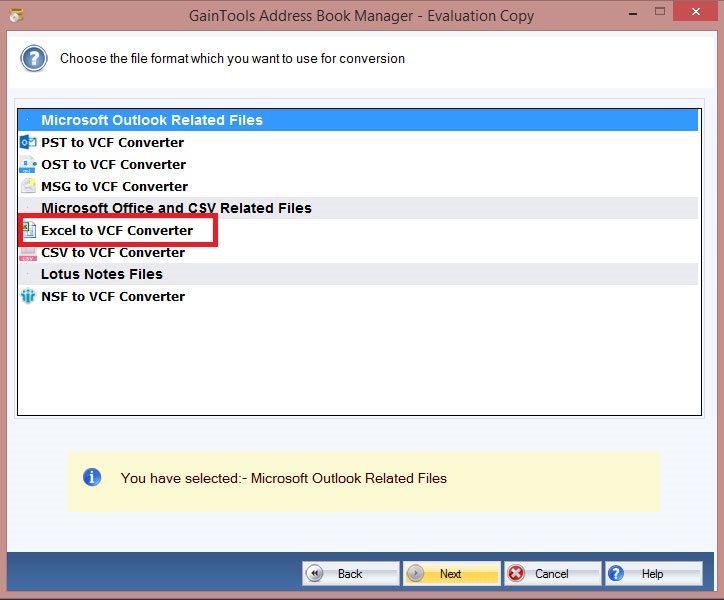Go back with the Back button

(350, 574)
